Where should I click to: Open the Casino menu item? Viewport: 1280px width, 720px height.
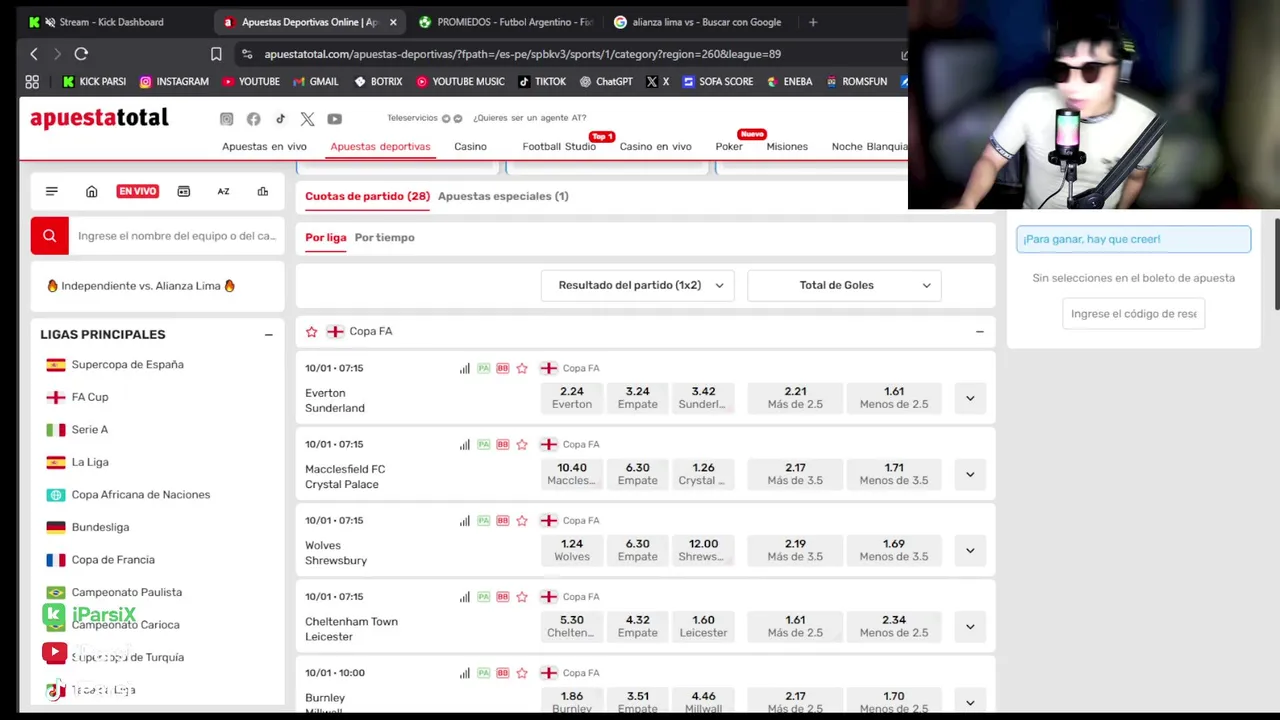click(470, 146)
